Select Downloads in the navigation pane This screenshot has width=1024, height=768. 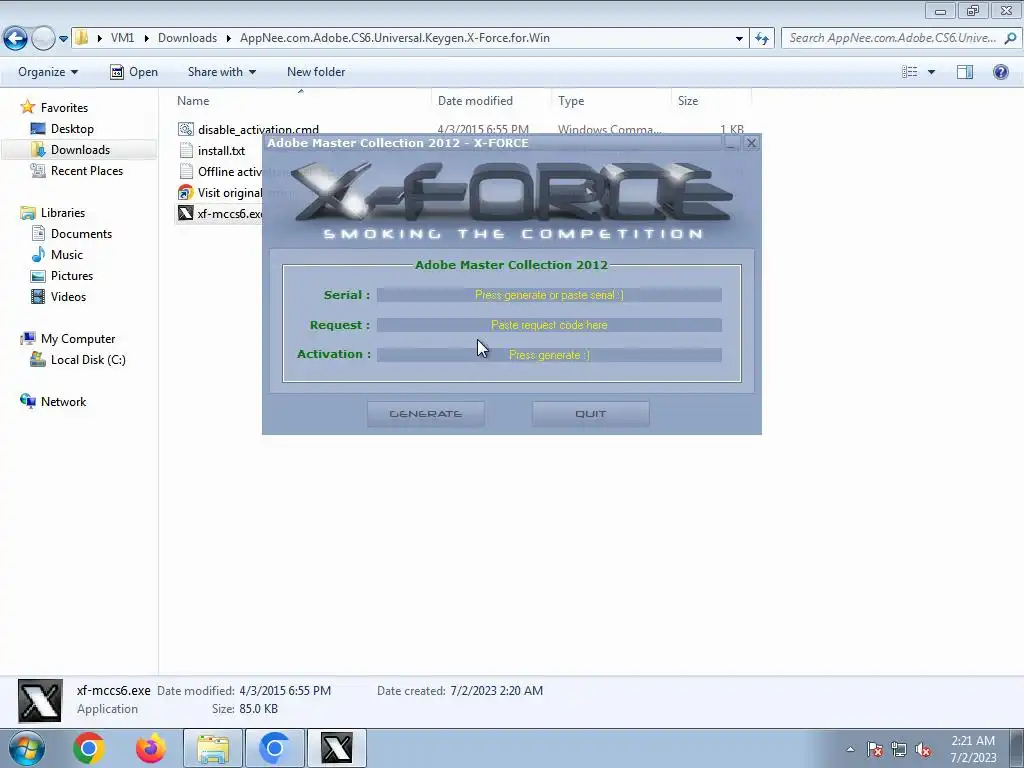80,150
